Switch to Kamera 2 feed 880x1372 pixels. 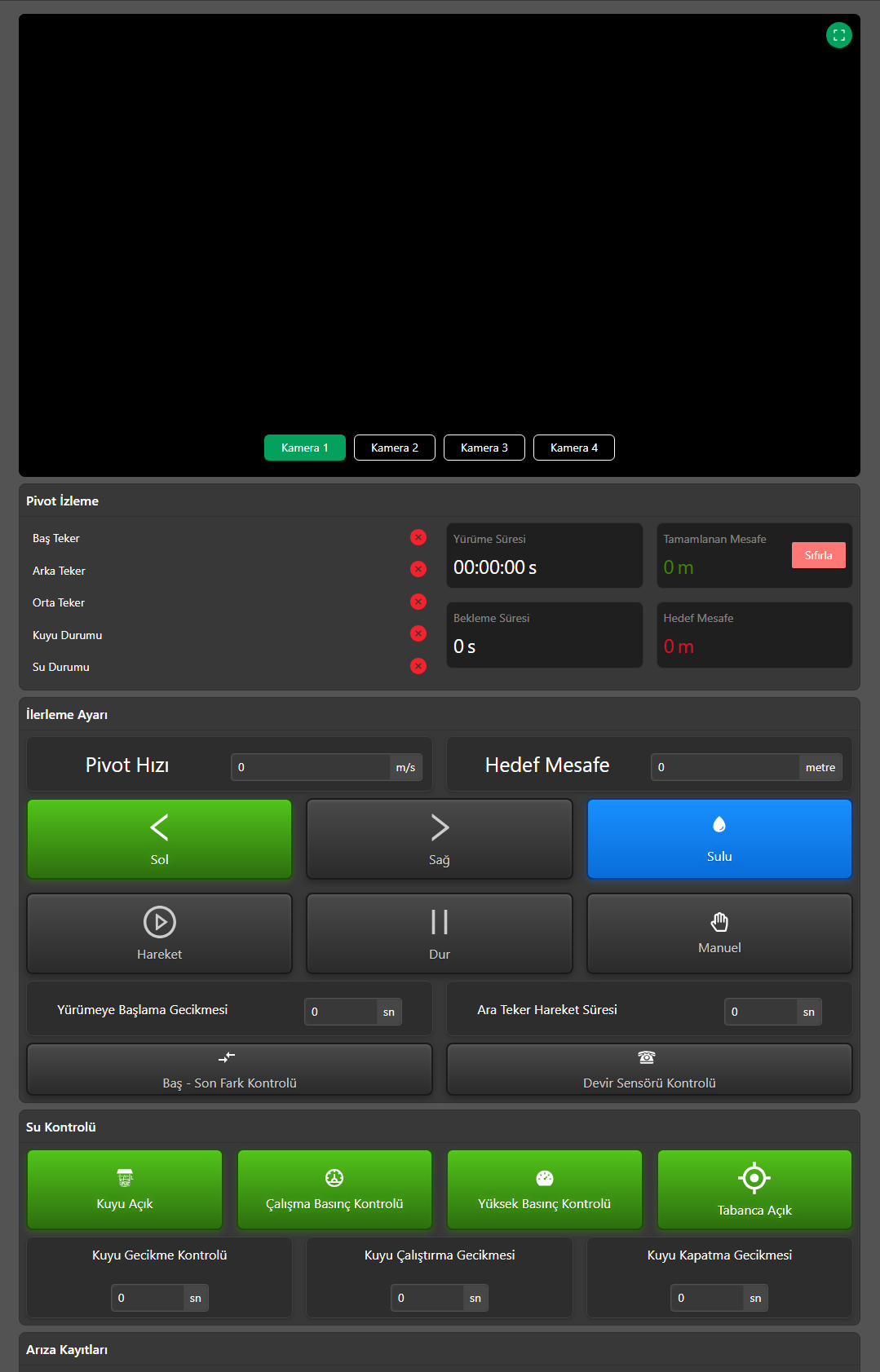pos(394,448)
